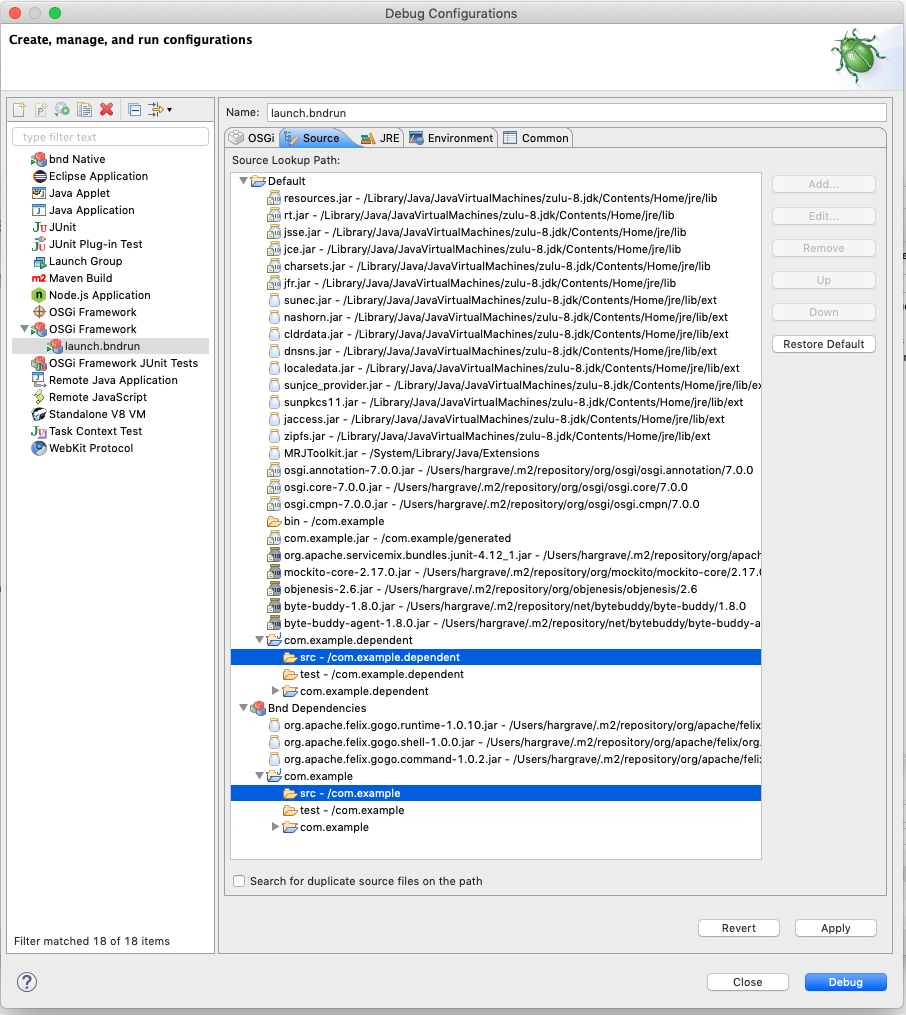Delete the selected launch configuration
The width and height of the screenshot is (906, 1015).
[108, 109]
